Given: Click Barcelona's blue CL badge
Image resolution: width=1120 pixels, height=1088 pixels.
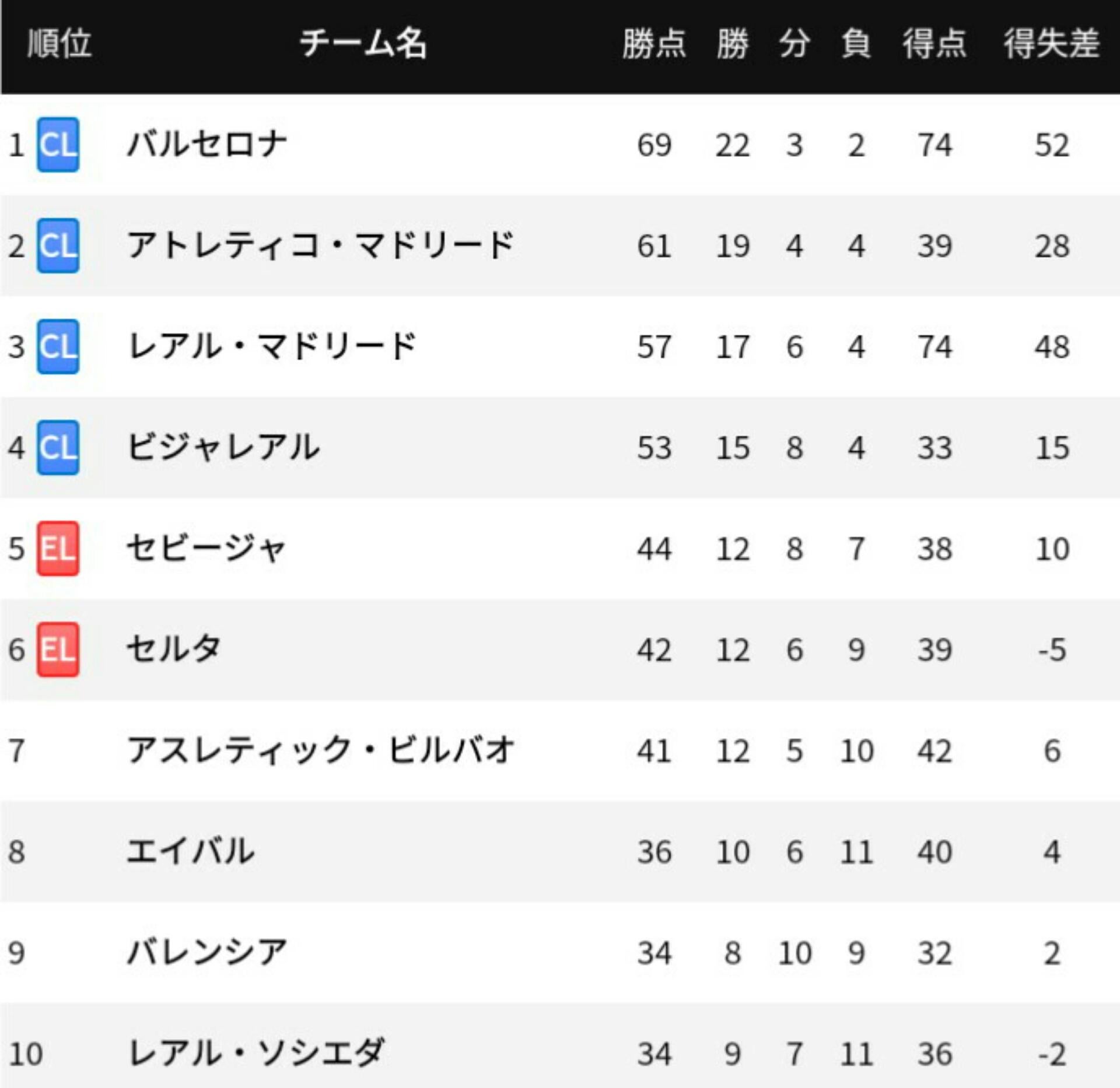Looking at the screenshot, I should point(58,145).
